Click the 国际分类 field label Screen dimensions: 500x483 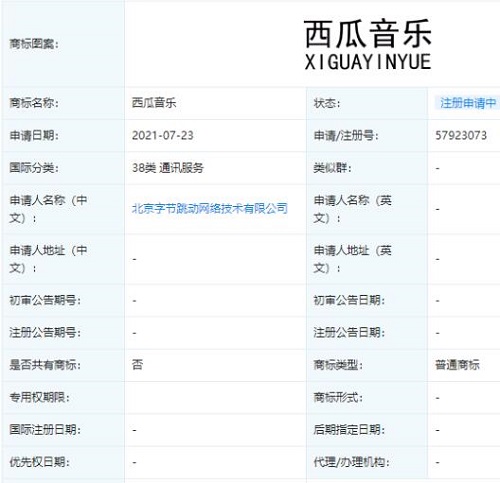pyautogui.click(x=34, y=168)
